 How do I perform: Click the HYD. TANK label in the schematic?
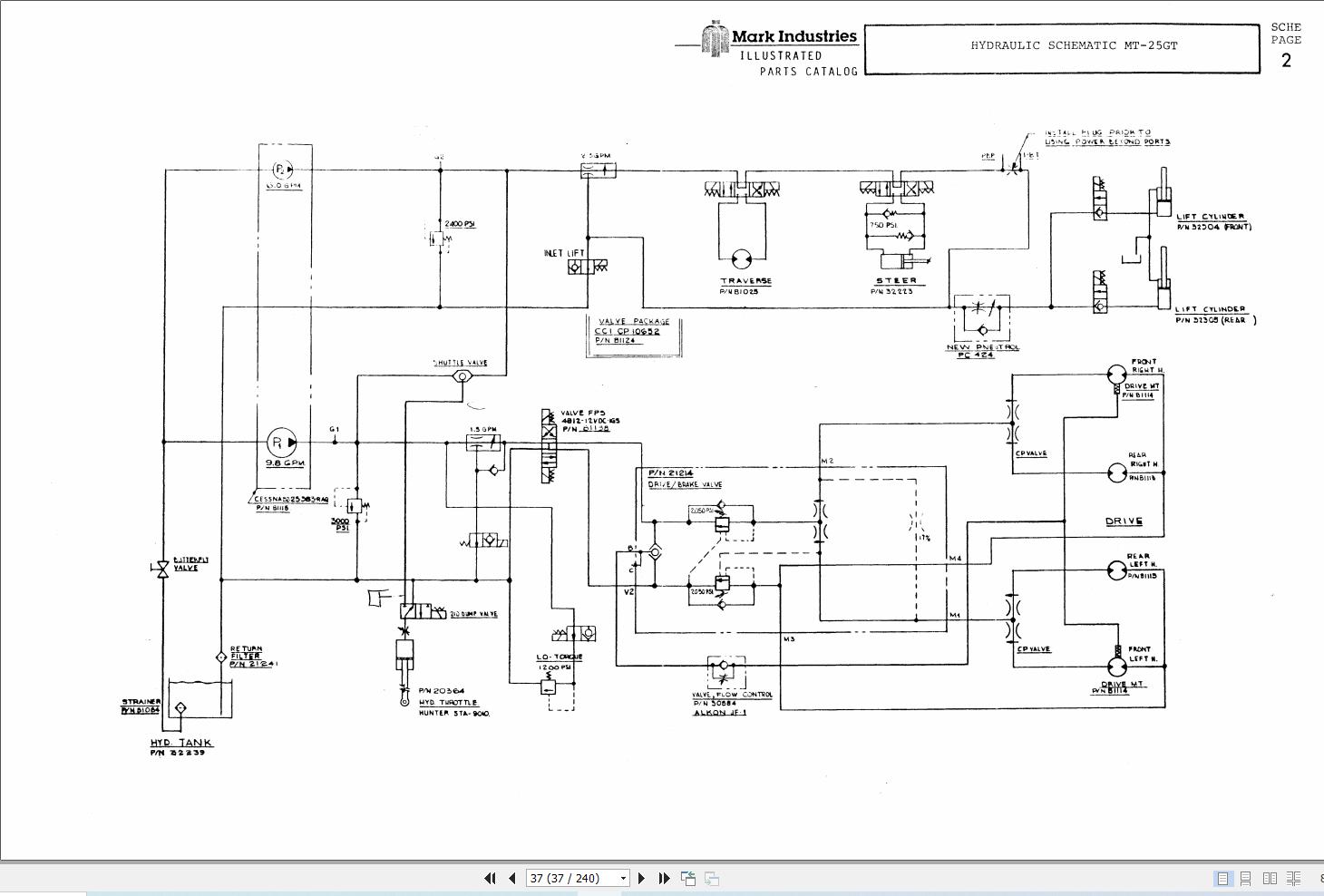point(182,743)
